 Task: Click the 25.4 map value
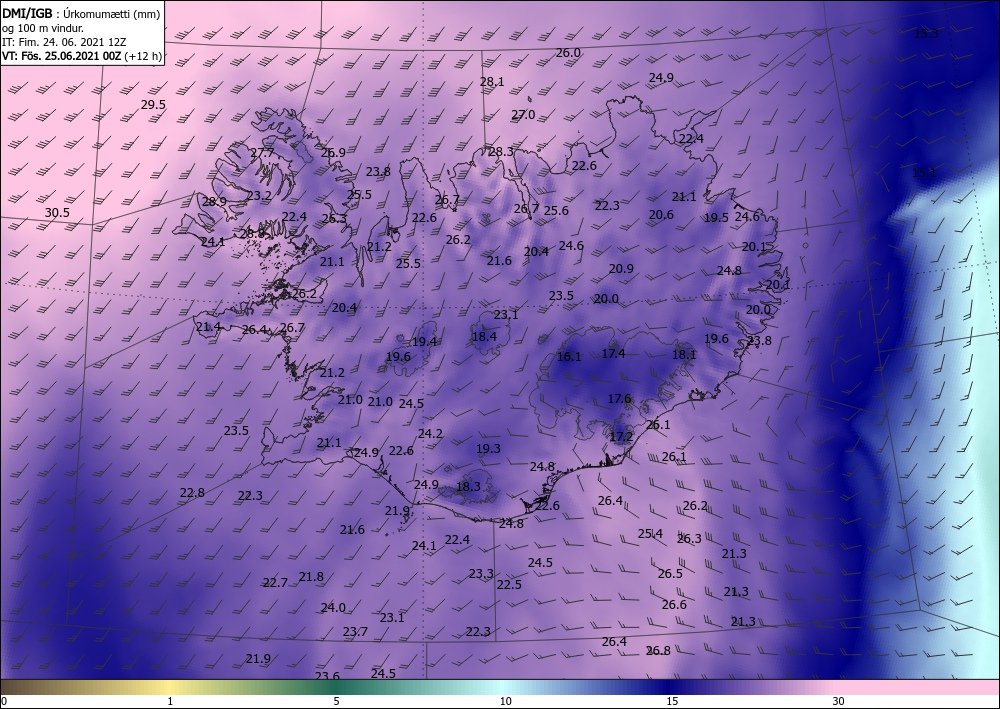[x=650, y=534]
